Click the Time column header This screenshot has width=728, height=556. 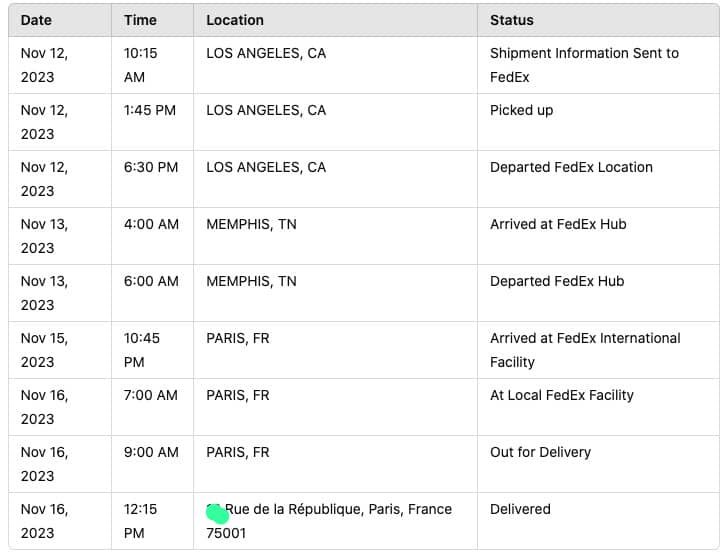(140, 20)
